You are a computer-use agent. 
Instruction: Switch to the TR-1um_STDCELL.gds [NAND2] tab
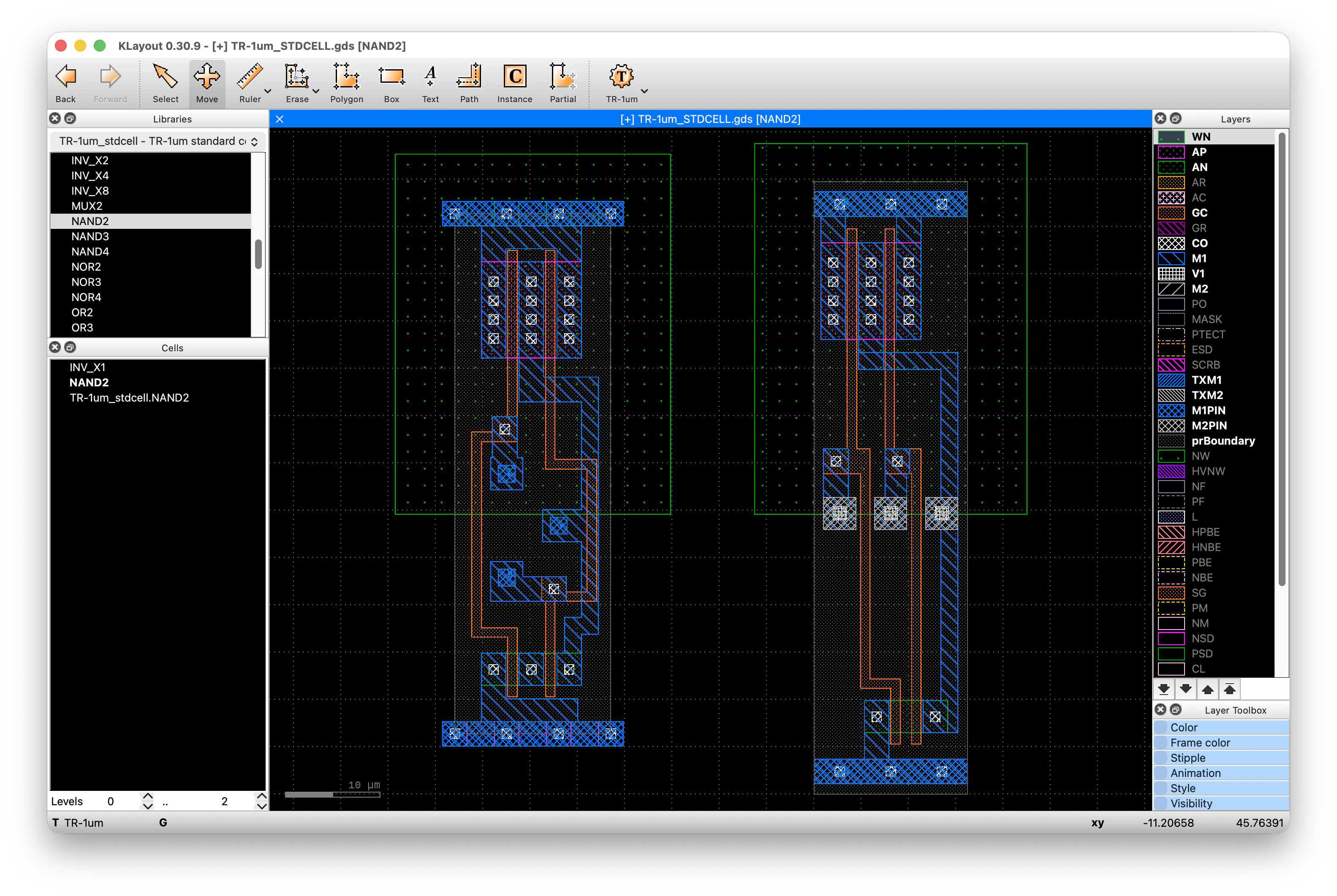(x=710, y=119)
